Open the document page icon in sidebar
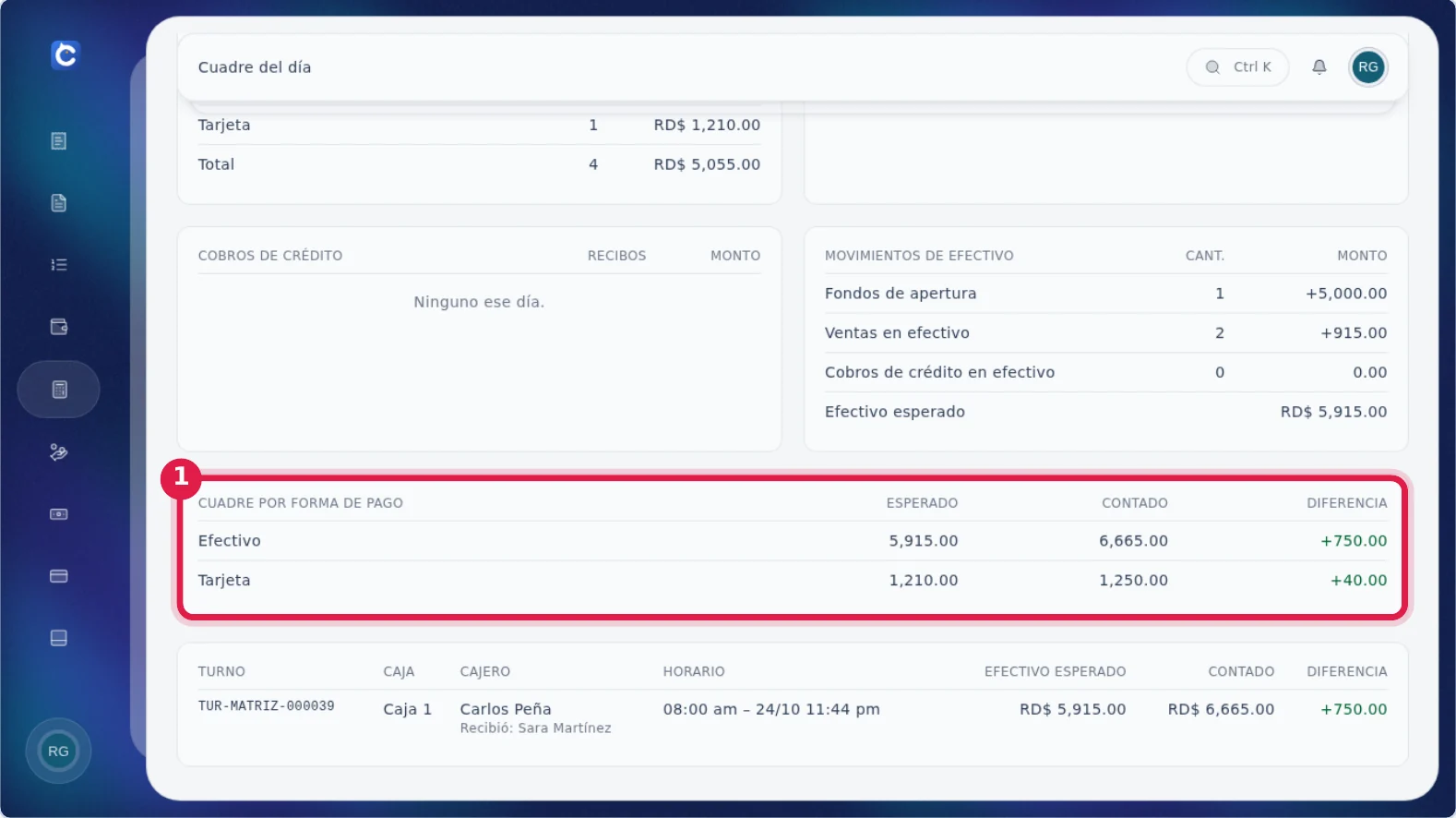 point(59,203)
